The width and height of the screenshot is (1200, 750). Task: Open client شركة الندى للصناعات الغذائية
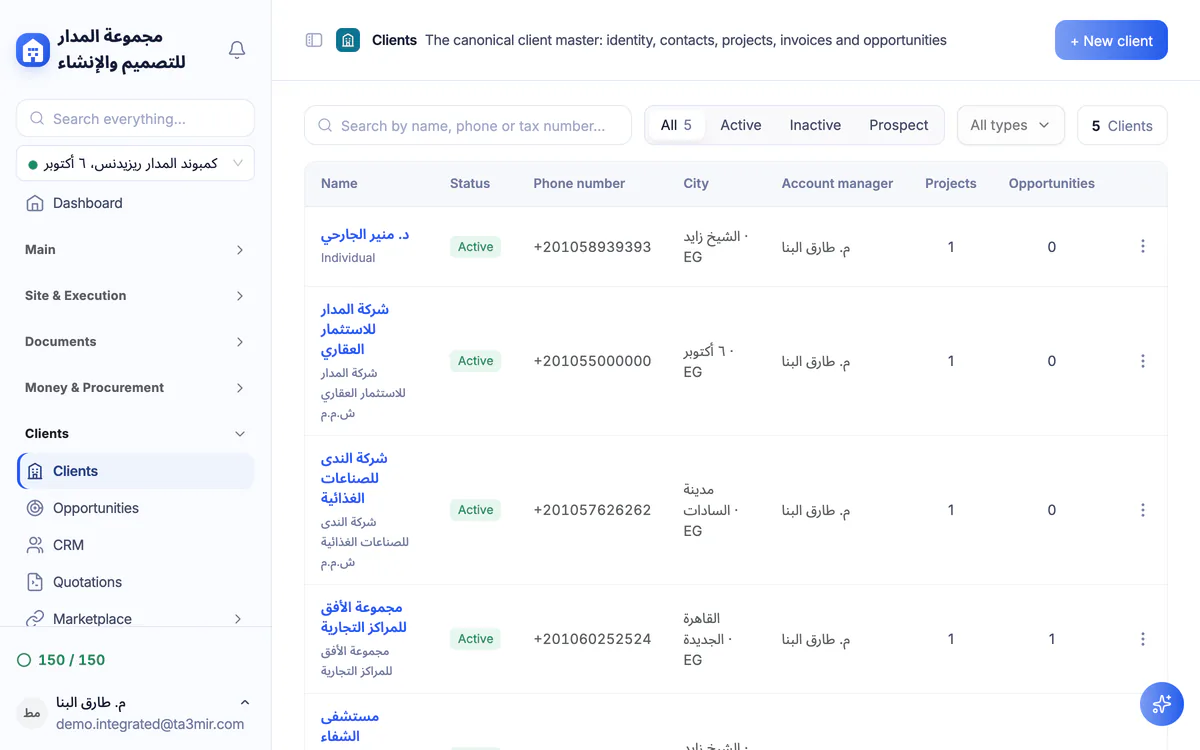pyautogui.click(x=354, y=478)
